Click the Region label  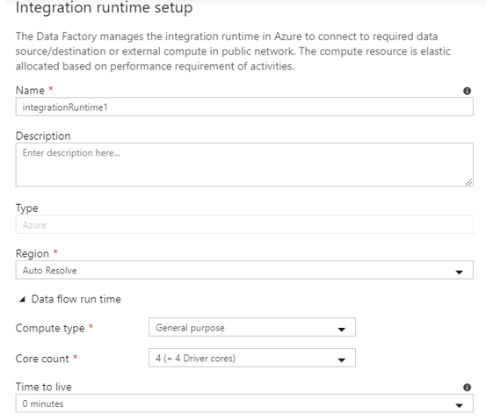32,254
